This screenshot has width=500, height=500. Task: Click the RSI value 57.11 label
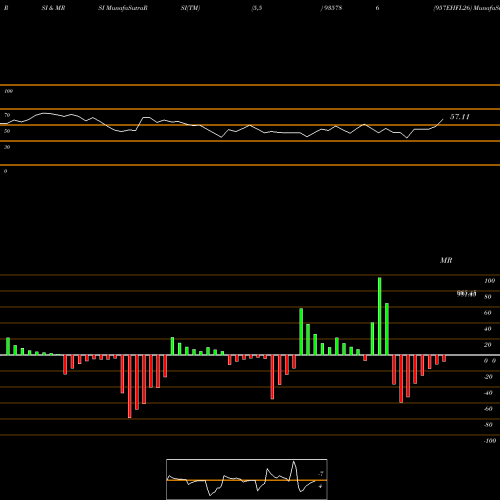pyautogui.click(x=460, y=117)
